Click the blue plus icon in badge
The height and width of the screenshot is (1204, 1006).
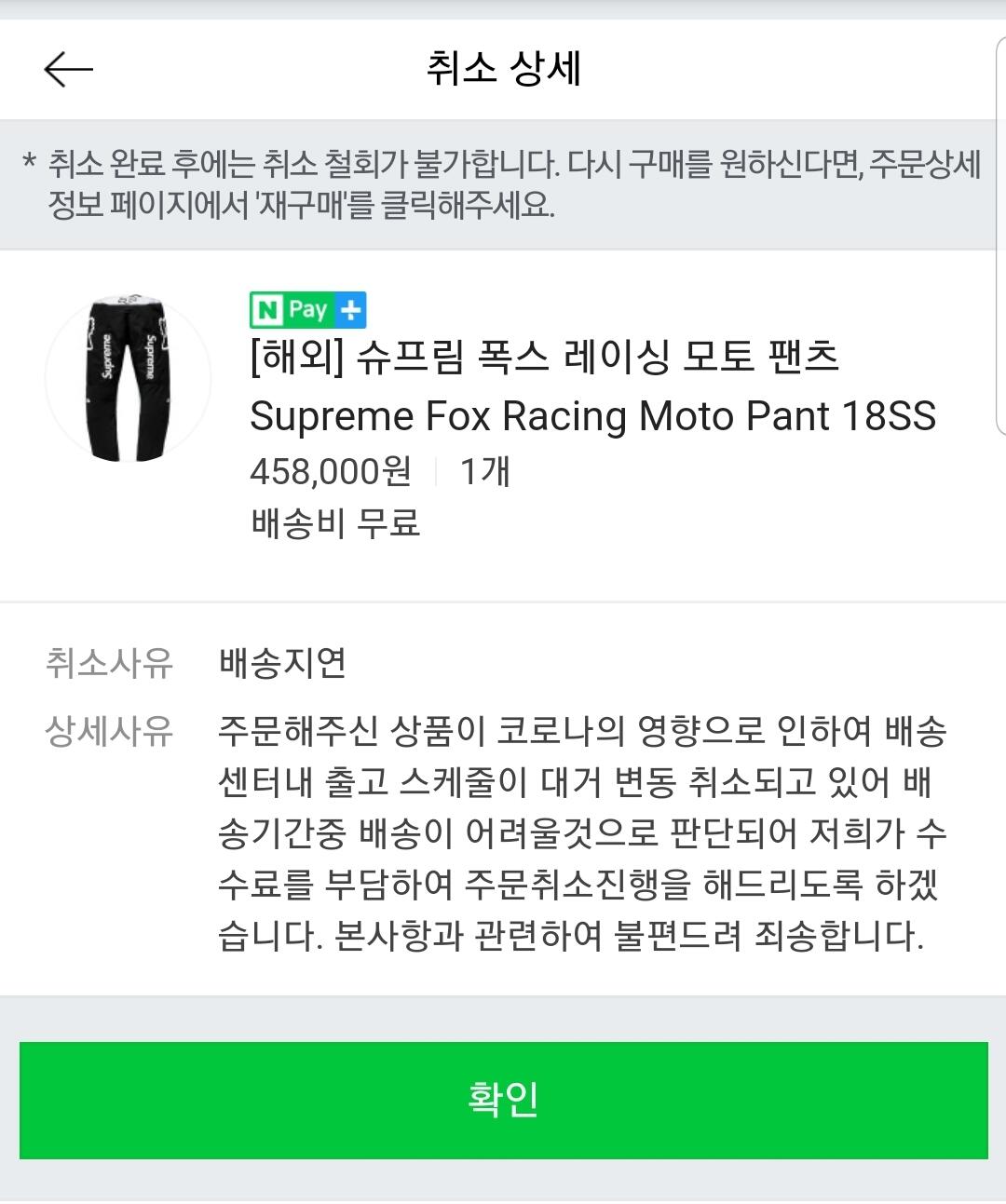[x=350, y=310]
